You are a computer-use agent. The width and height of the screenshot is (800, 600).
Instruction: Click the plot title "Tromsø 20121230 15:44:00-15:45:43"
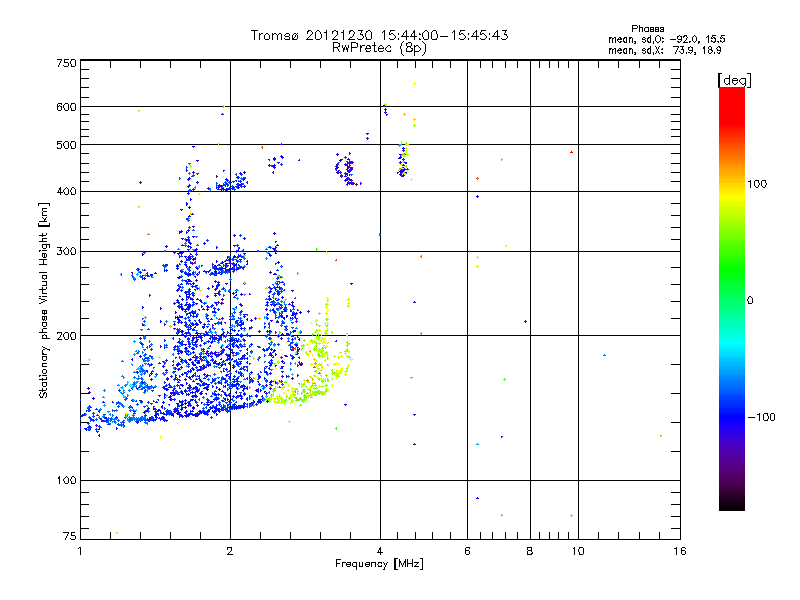379,35
